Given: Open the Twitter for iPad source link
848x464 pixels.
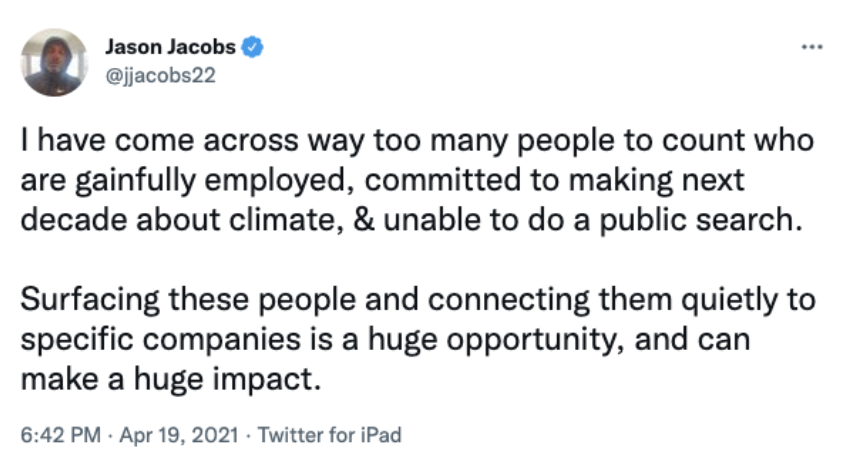Looking at the screenshot, I should click(329, 435).
